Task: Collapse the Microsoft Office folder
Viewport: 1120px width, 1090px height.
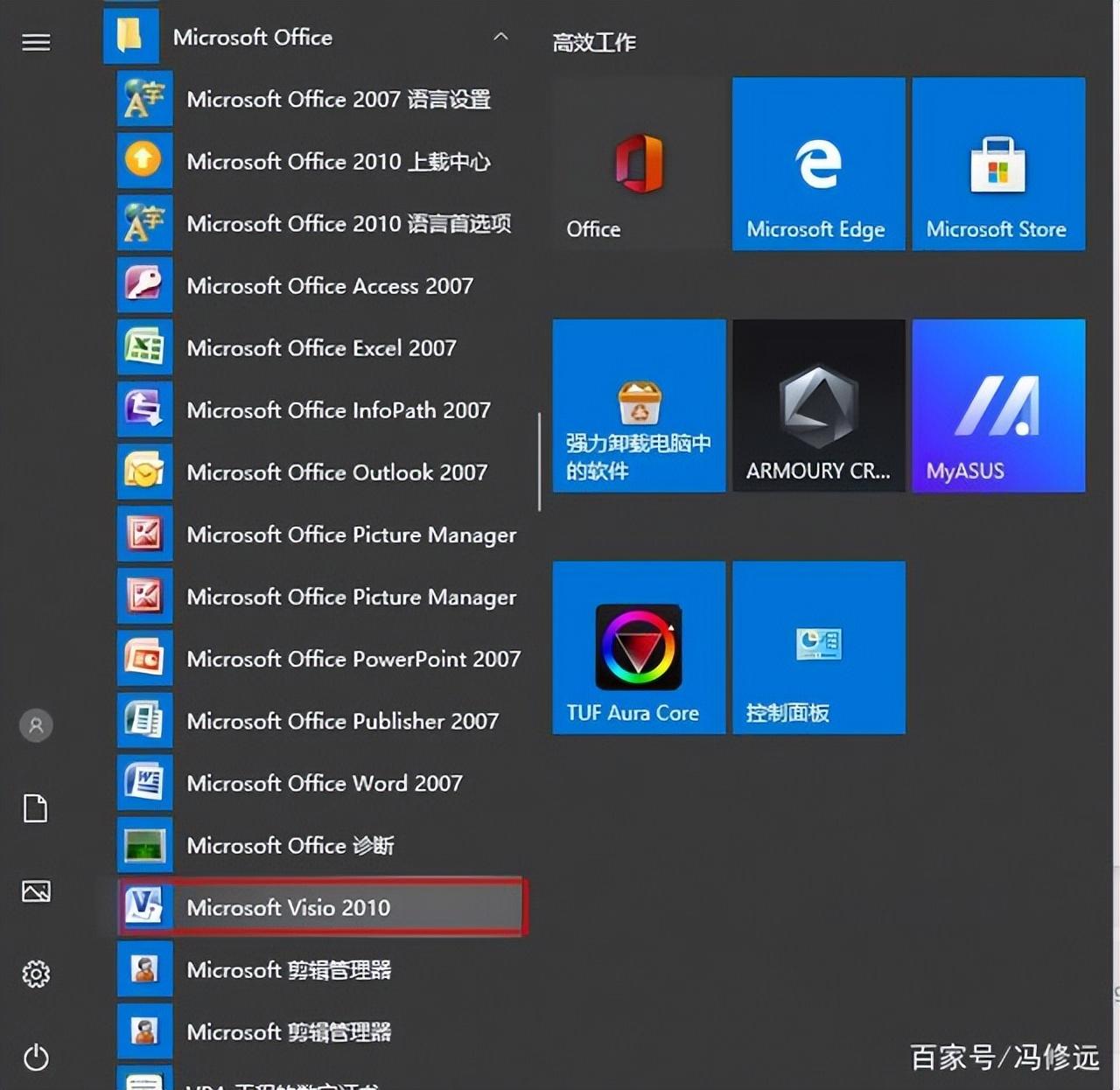Action: point(500,37)
